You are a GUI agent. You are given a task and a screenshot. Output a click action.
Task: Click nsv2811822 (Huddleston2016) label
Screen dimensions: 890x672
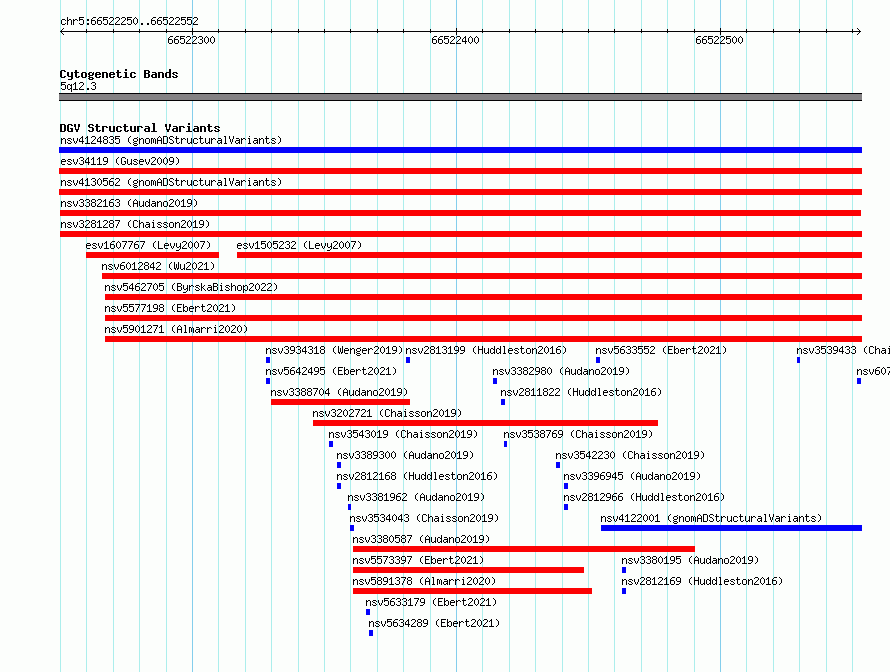(581, 392)
